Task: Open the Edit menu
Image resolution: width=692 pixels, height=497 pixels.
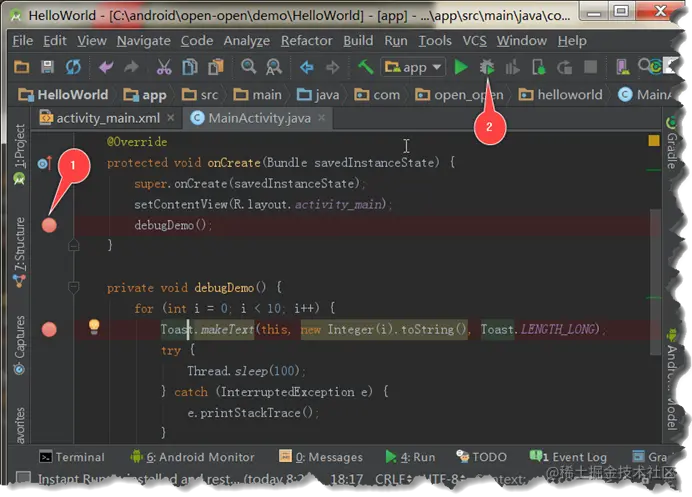Action: coord(55,41)
